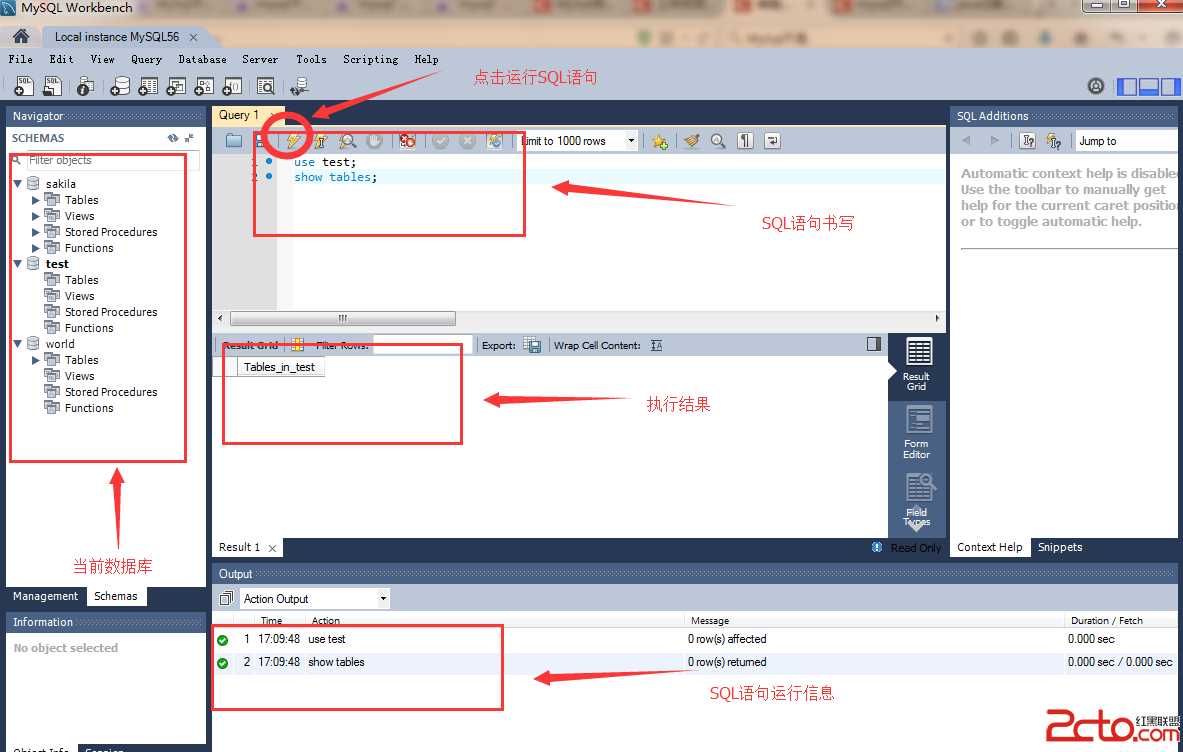Click the create new table icon
This screenshot has width=1183, height=752.
pyautogui.click(x=148, y=87)
